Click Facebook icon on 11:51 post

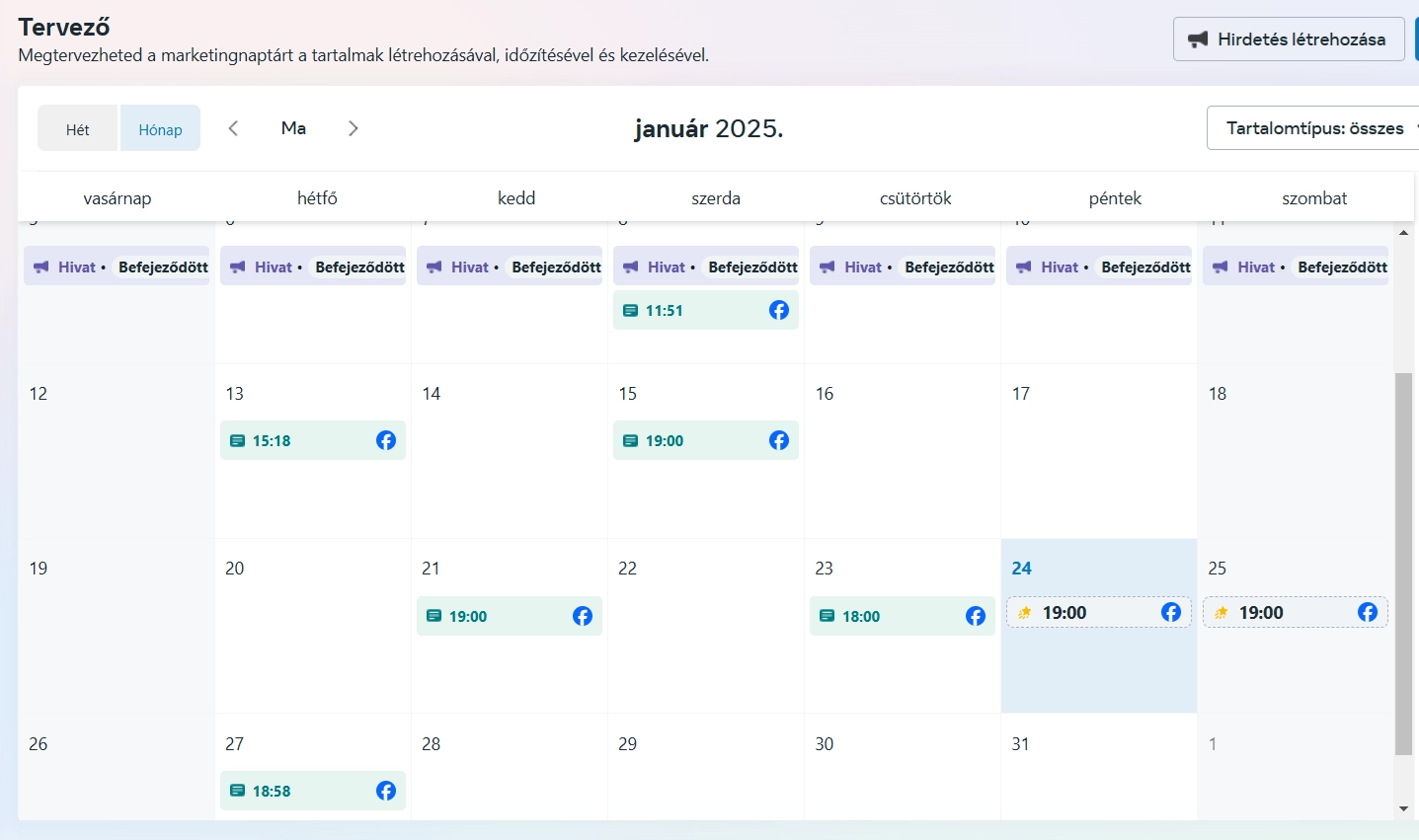tap(779, 310)
